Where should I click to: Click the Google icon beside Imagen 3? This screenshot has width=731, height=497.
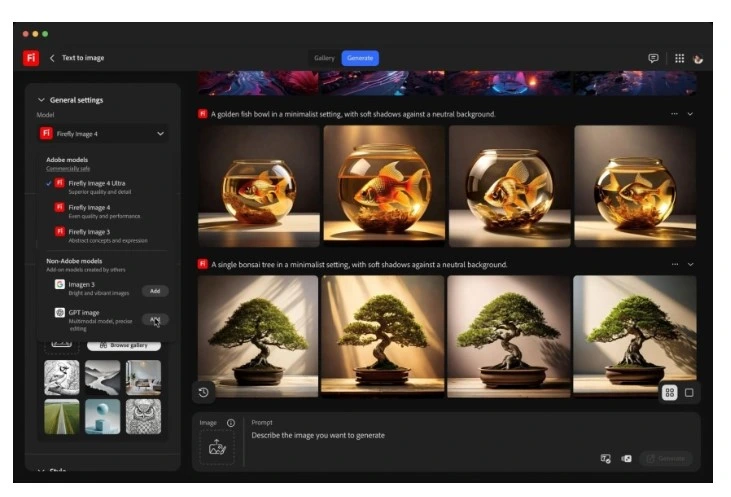pyautogui.click(x=60, y=284)
